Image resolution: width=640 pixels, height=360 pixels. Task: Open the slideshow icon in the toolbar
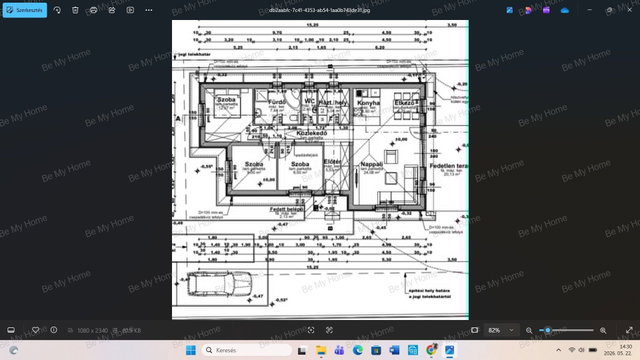pos(130,10)
